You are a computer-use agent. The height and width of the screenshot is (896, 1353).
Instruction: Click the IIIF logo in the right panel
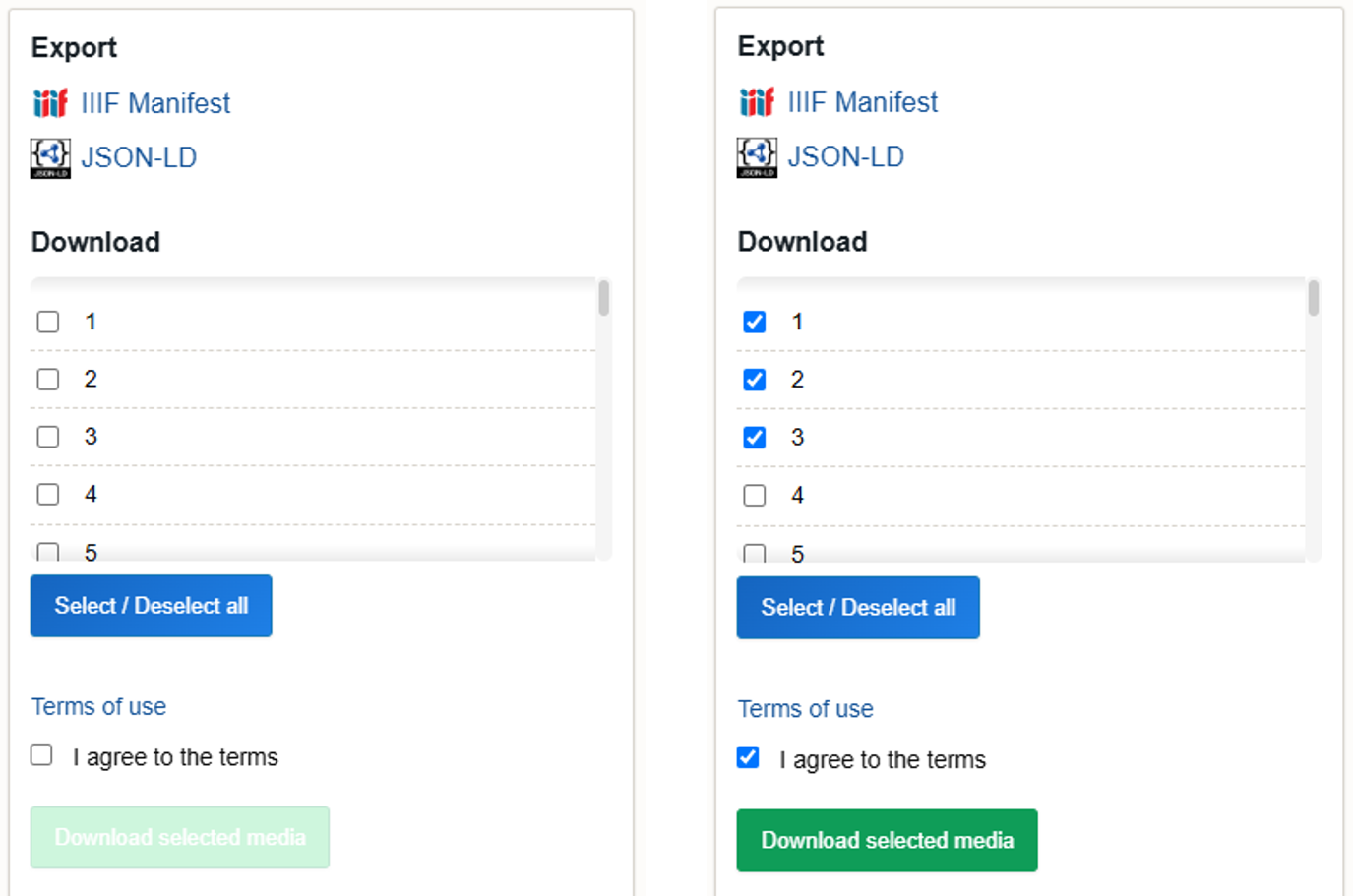click(756, 101)
